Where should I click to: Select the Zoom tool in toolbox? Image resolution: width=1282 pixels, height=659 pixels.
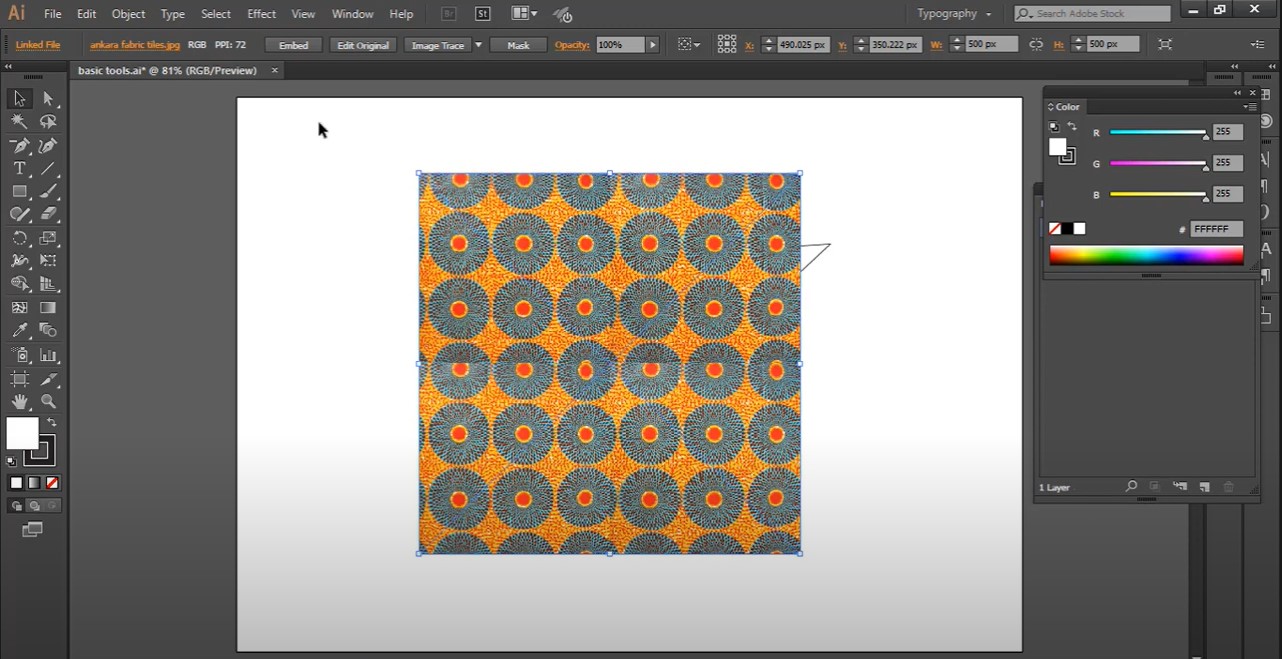click(x=48, y=402)
